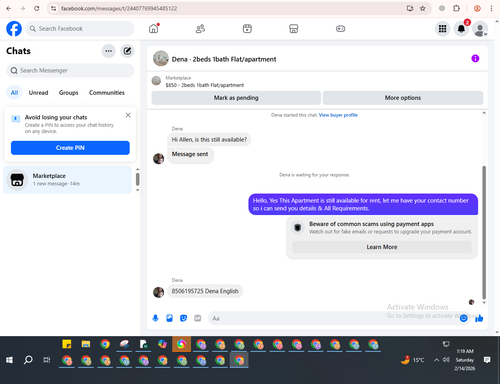The image size is (500, 384).
Task: Open Sticky Notes from taskbar
Action: [x=67, y=344]
